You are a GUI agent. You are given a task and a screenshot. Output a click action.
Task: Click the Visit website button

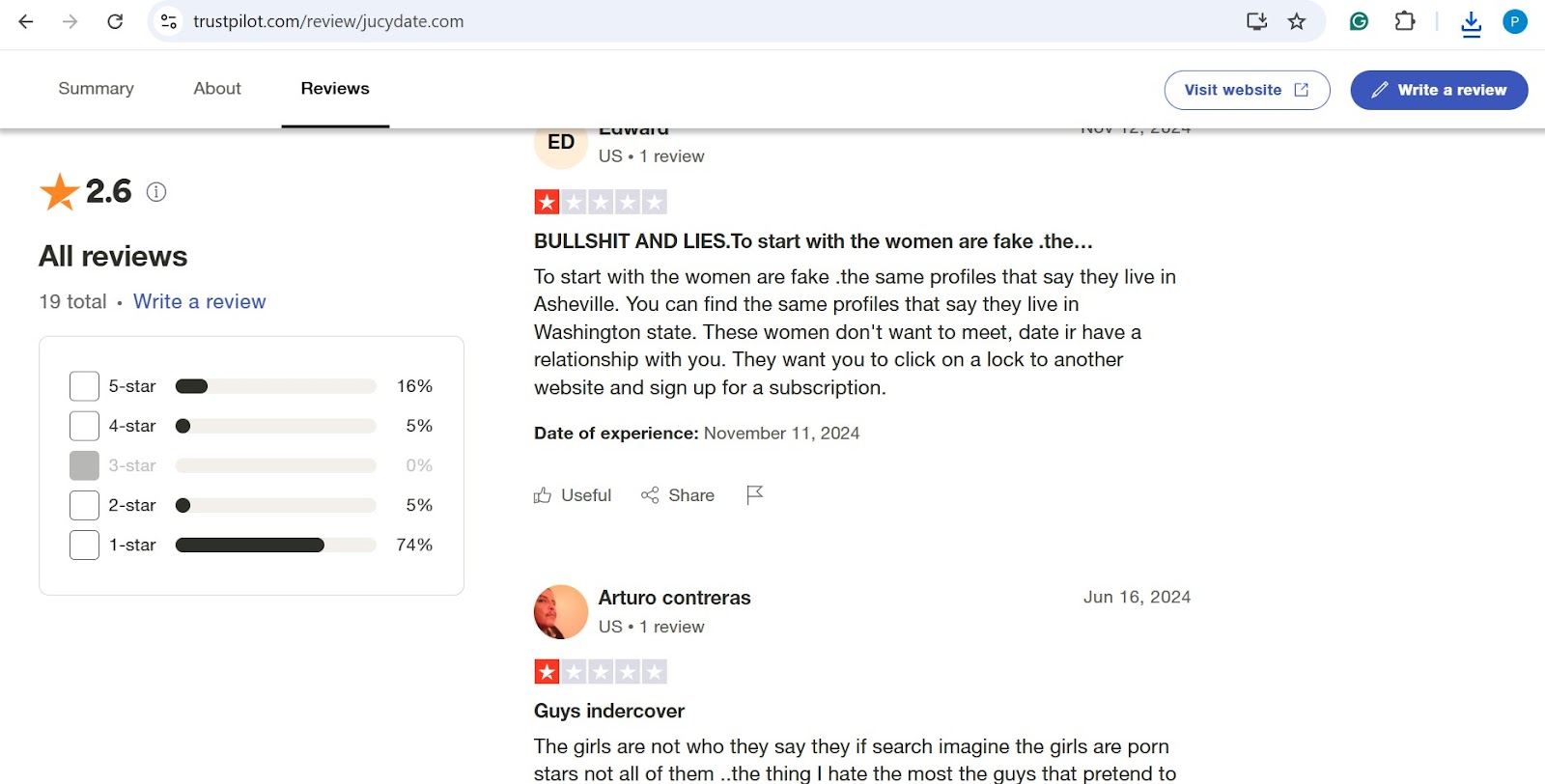tap(1247, 90)
